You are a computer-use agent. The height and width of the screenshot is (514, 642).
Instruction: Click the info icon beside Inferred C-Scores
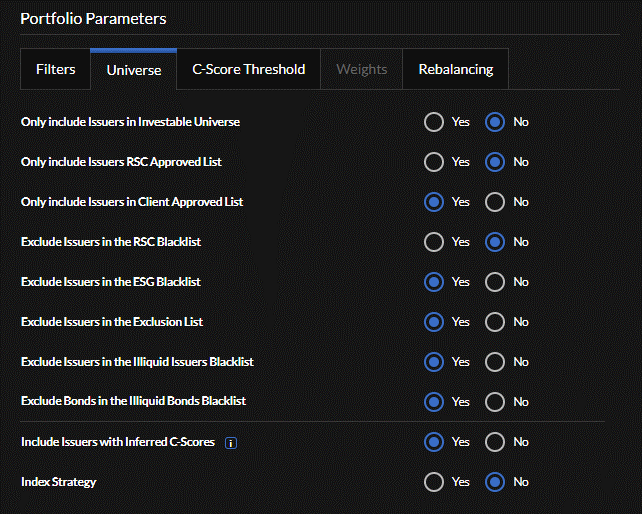[231, 442]
